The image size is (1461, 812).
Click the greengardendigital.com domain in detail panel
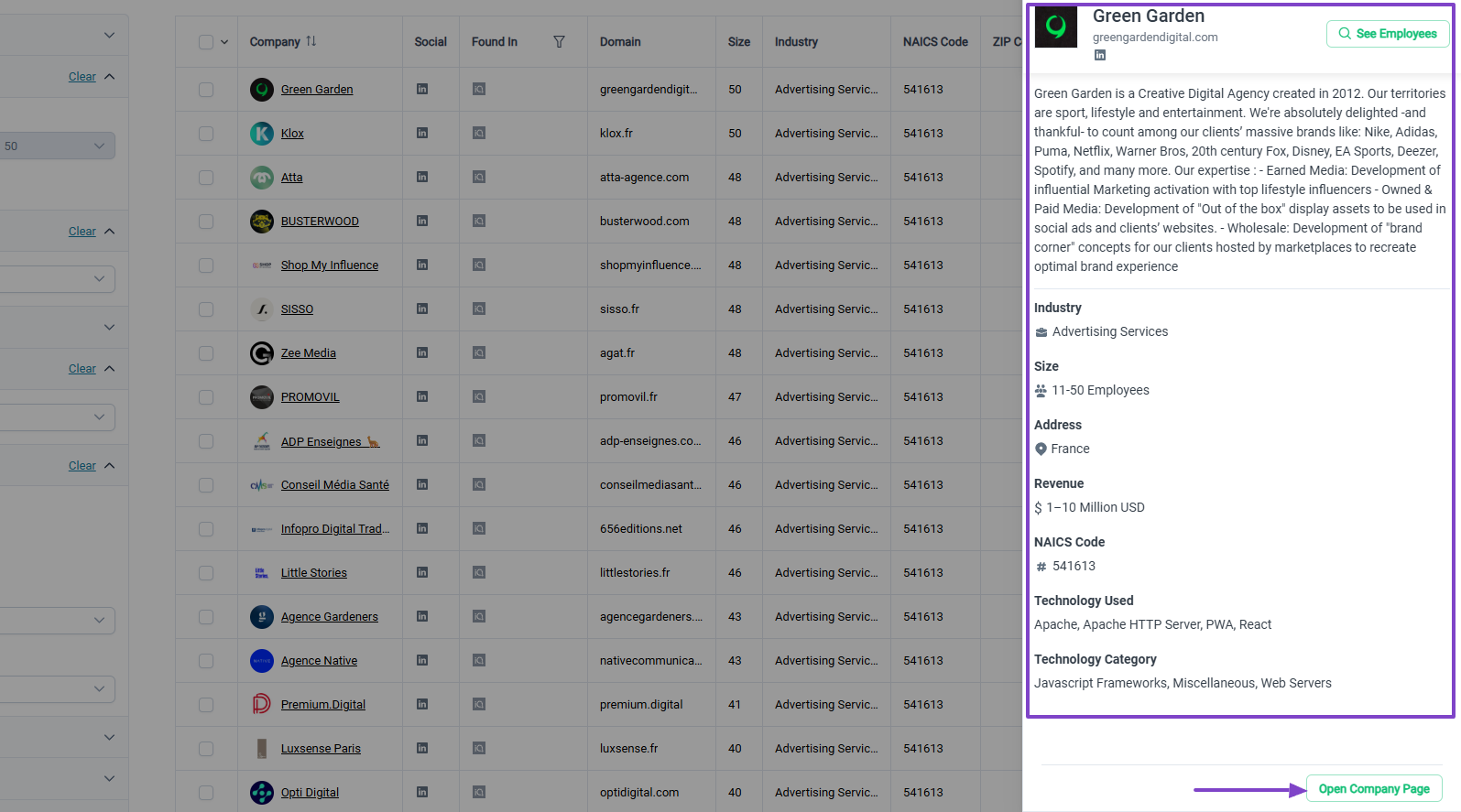coord(1155,38)
